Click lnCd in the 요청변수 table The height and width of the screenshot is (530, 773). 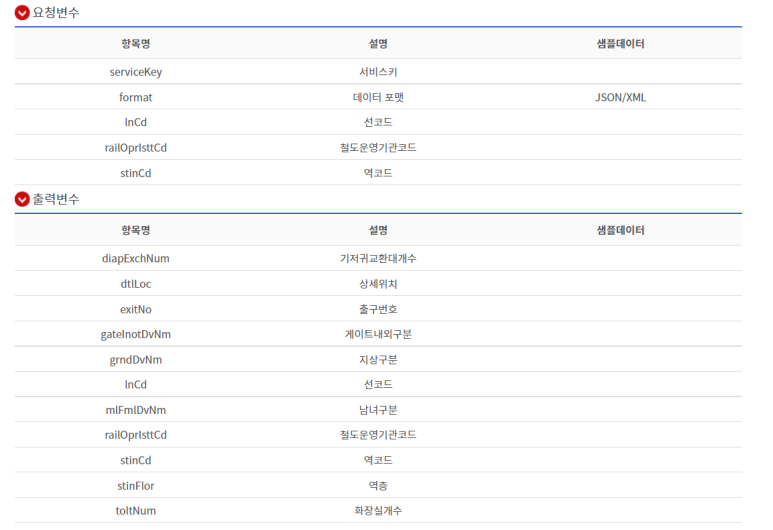tap(136, 122)
